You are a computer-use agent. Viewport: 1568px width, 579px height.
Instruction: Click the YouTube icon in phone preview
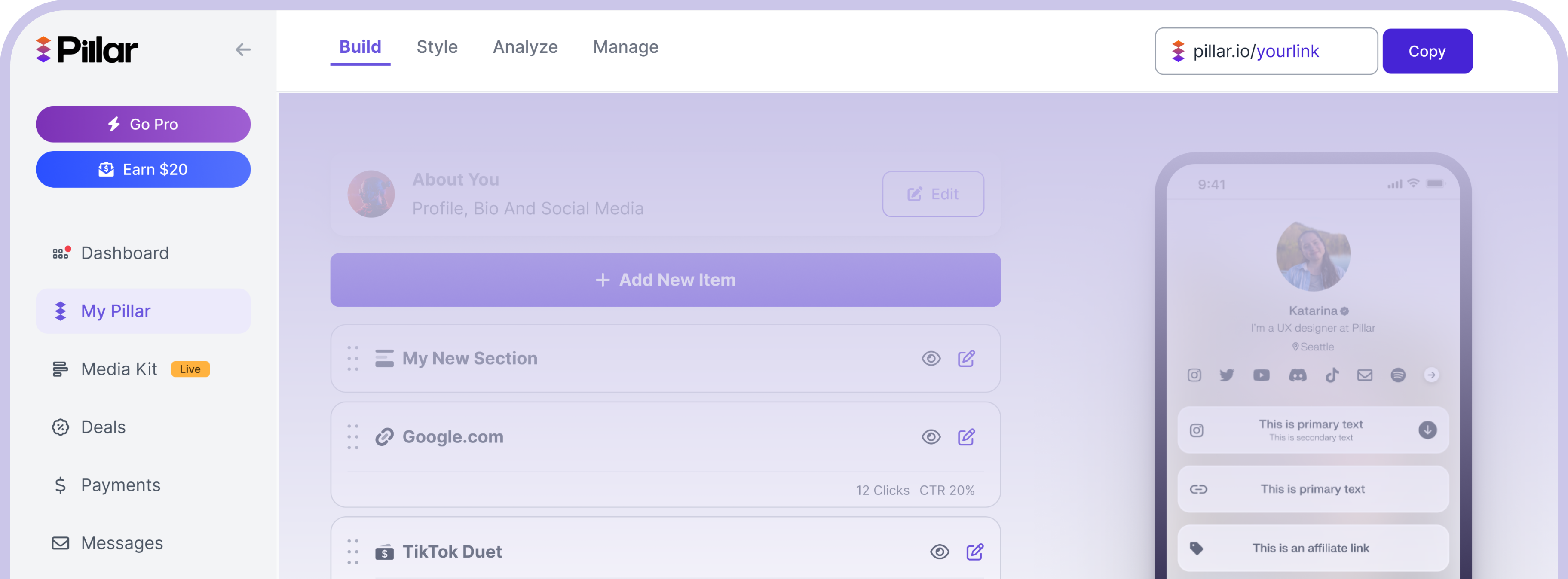click(x=1261, y=375)
